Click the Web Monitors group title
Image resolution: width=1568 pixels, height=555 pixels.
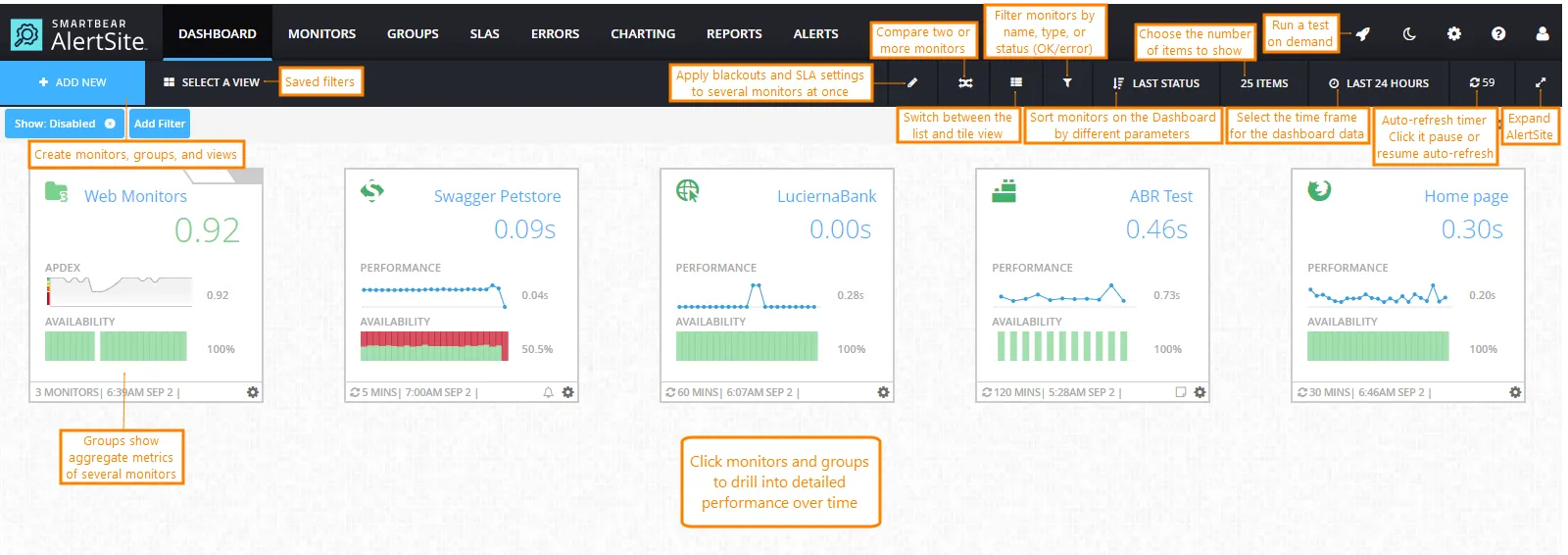point(135,196)
